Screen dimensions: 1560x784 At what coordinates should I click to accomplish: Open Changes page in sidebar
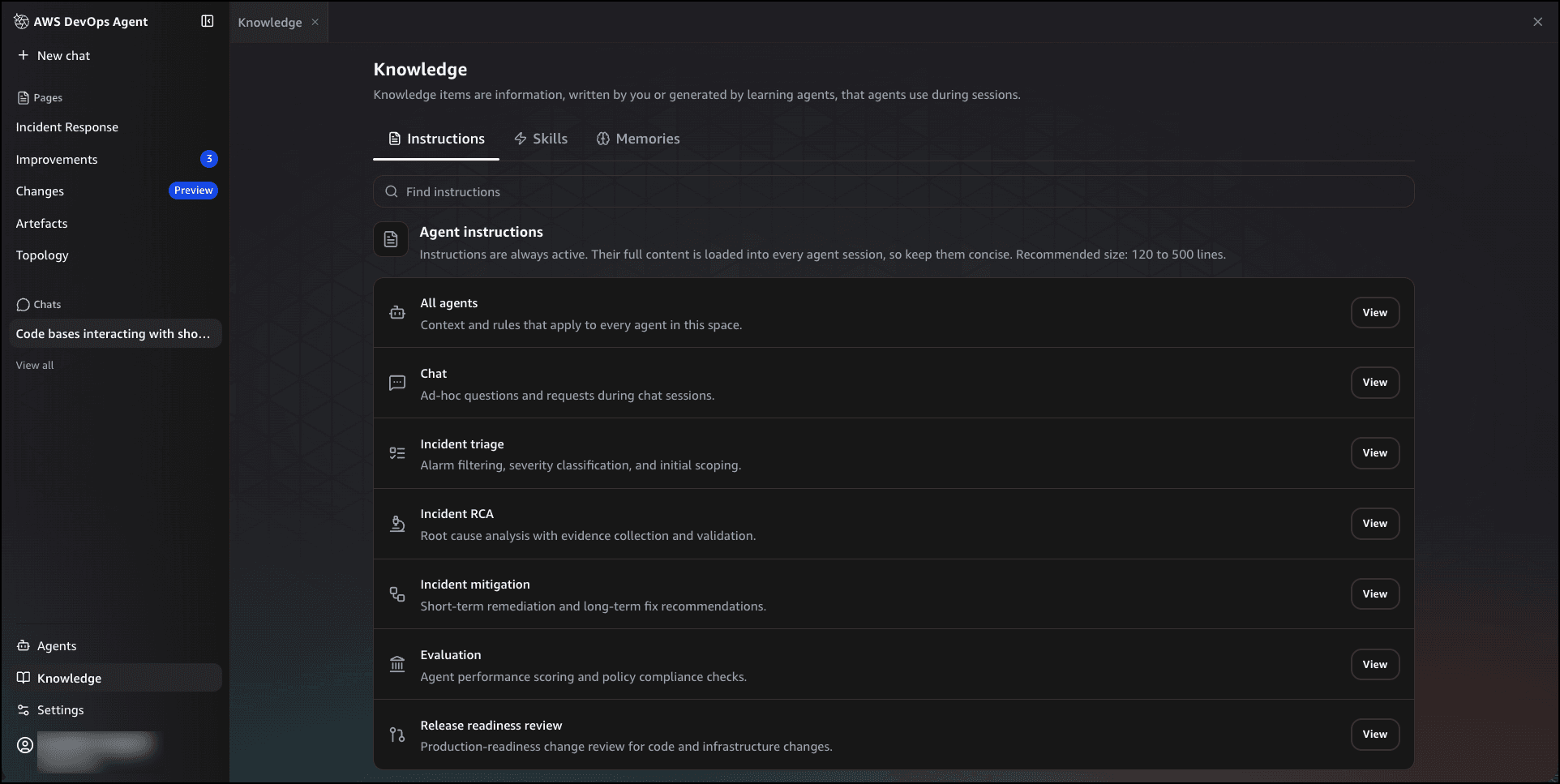point(40,191)
